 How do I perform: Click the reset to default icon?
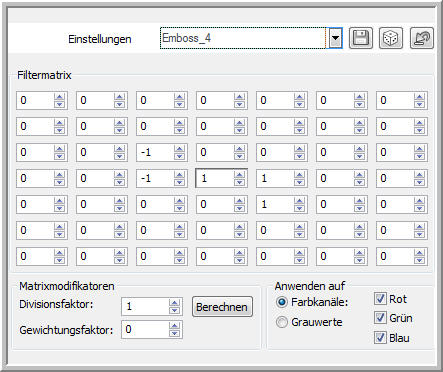[422, 38]
